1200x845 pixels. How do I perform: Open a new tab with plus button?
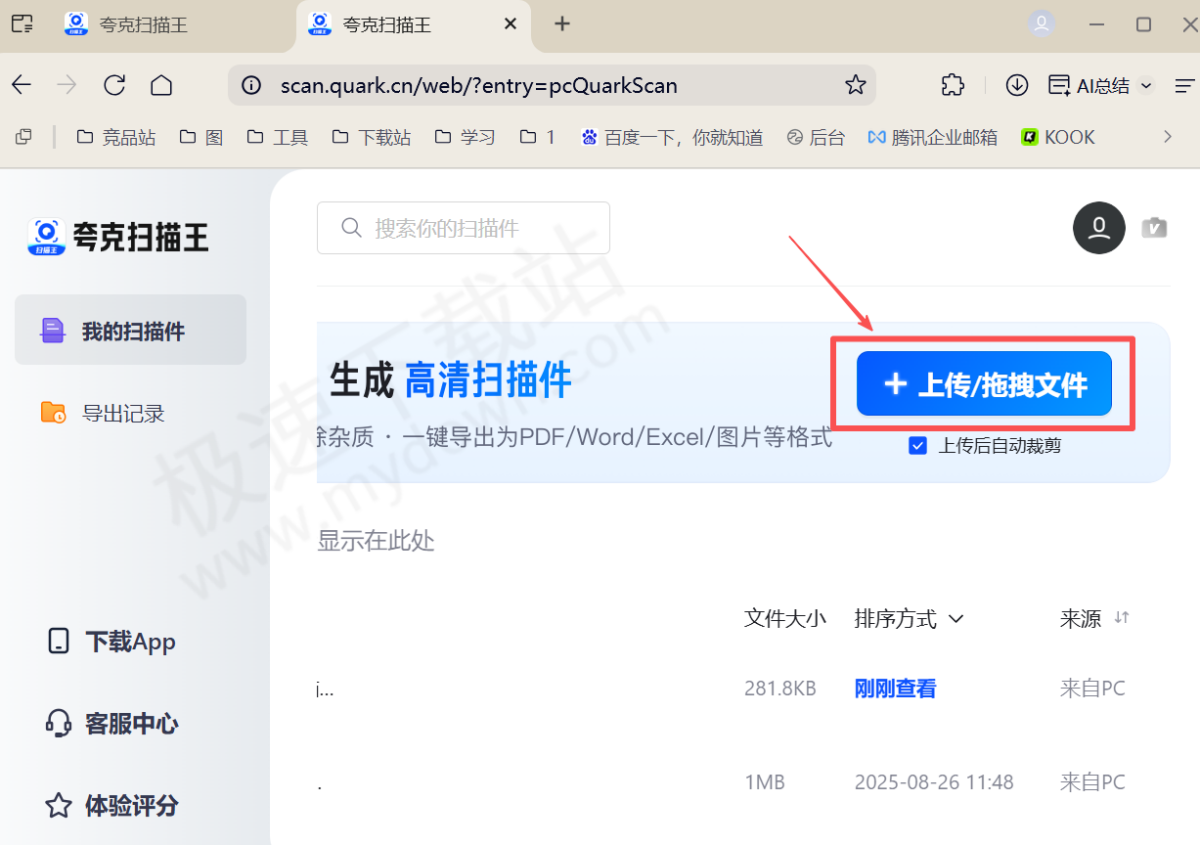click(x=562, y=24)
